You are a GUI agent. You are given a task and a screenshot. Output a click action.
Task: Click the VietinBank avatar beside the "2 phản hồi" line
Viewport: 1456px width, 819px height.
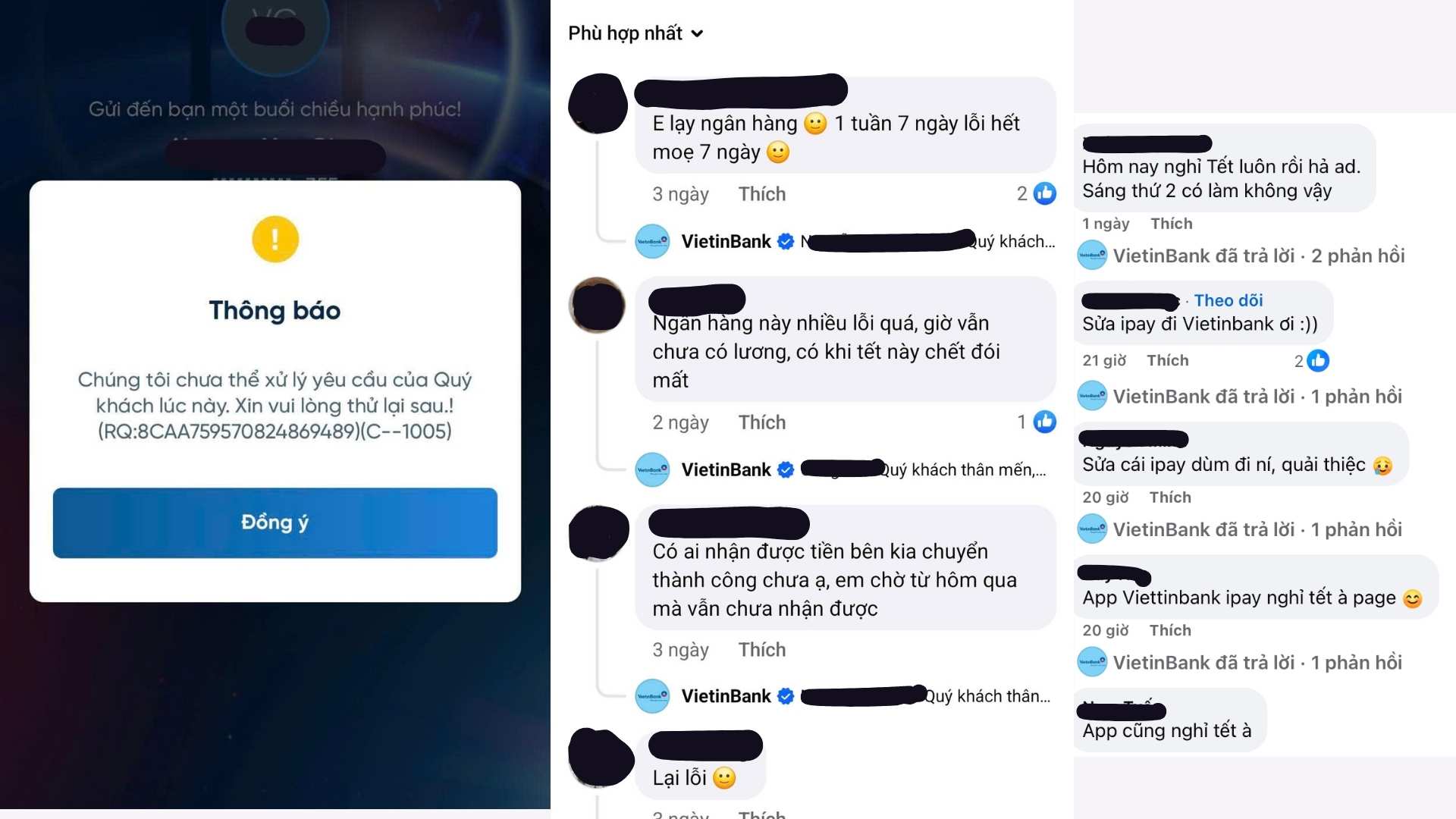point(1092,256)
